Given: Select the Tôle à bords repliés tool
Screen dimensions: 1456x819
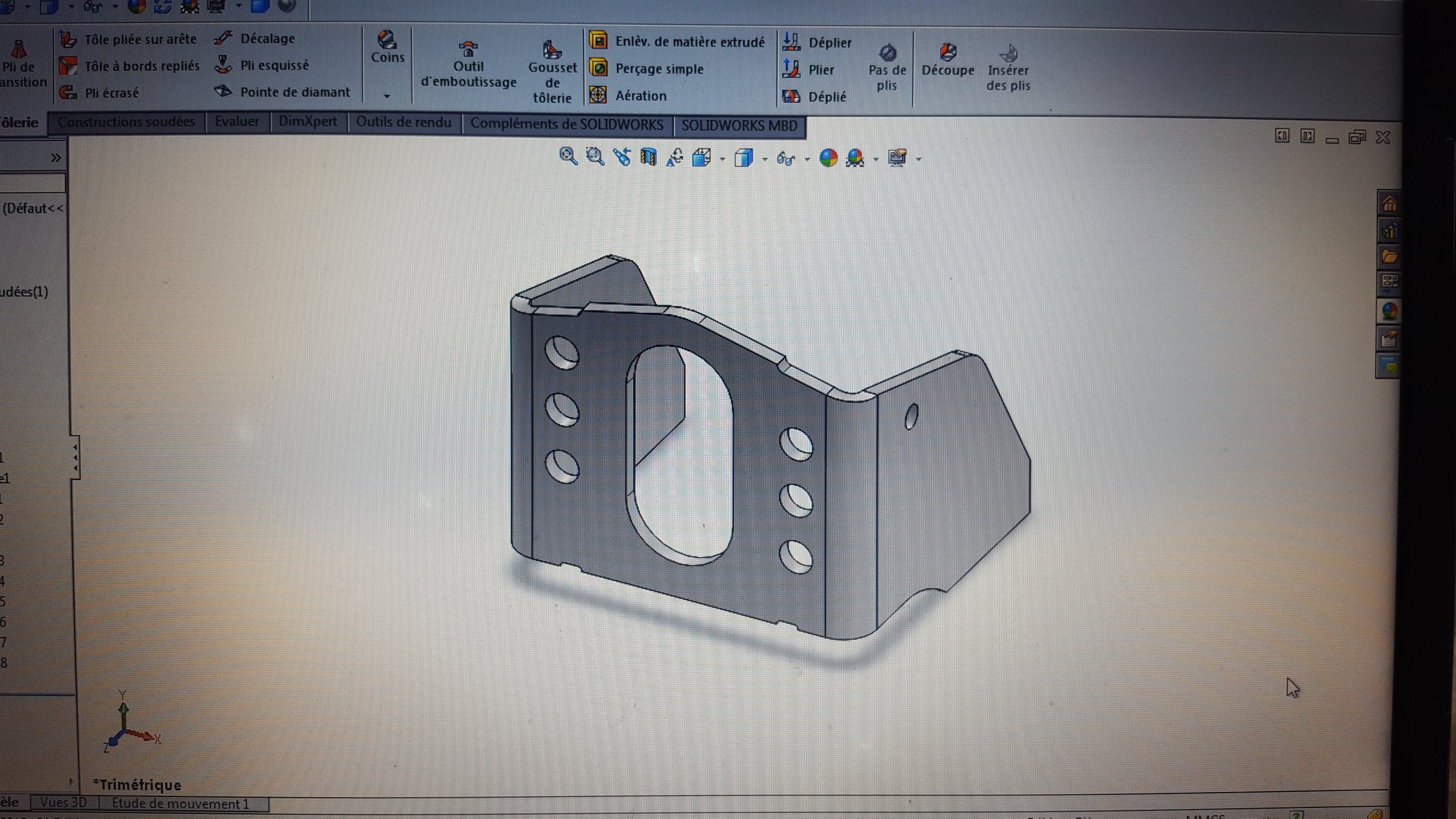Looking at the screenshot, I should [129, 66].
